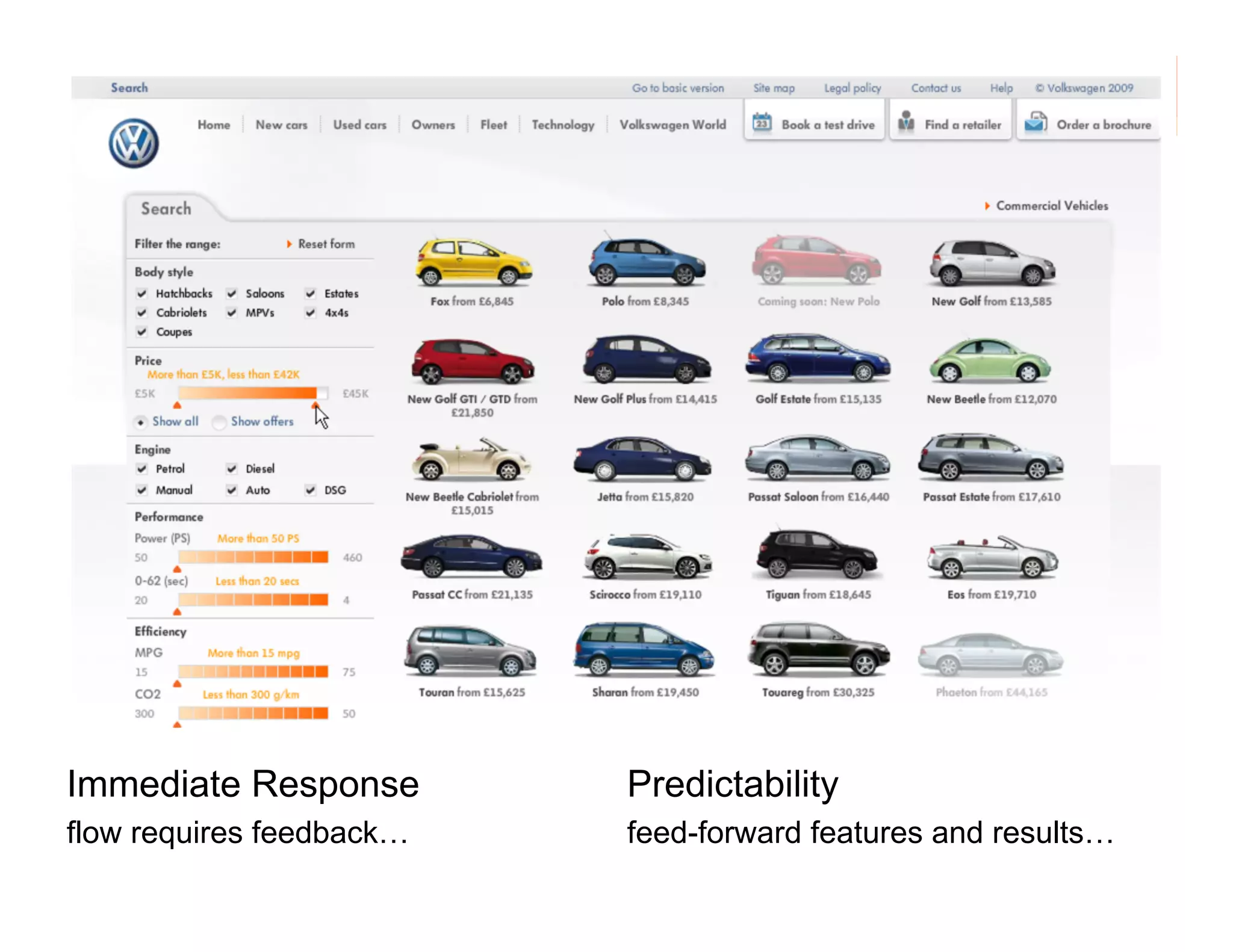Image resolution: width=1233 pixels, height=952 pixels.
Task: Open the Fleet menu
Action: point(493,125)
